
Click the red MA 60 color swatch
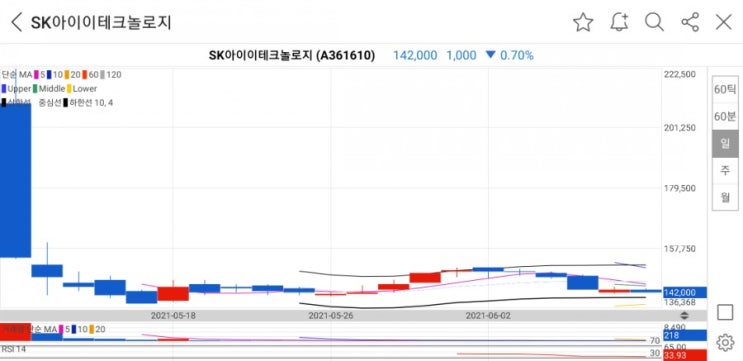pyautogui.click(x=85, y=74)
